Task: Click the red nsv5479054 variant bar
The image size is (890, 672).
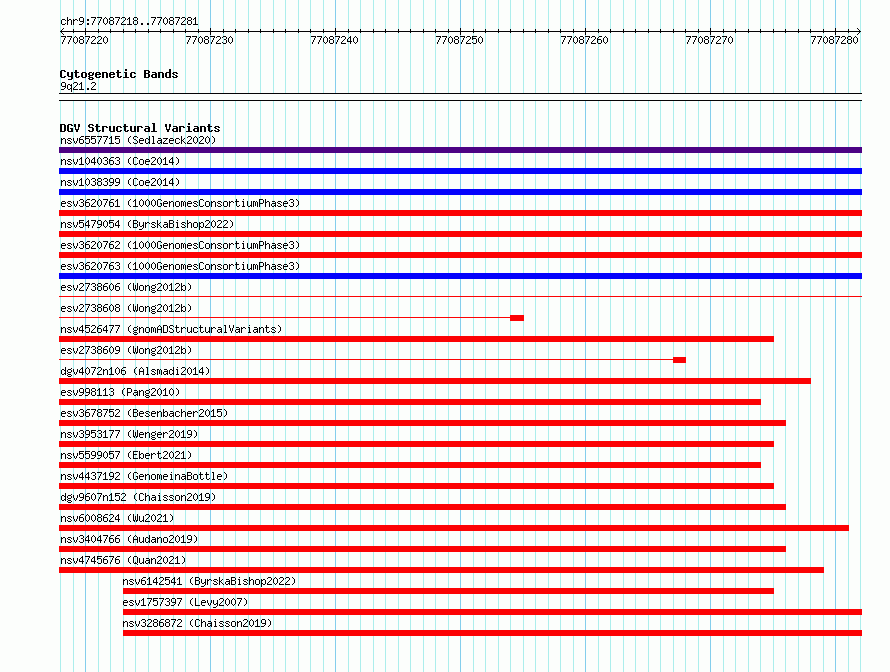Action: [x=460, y=234]
